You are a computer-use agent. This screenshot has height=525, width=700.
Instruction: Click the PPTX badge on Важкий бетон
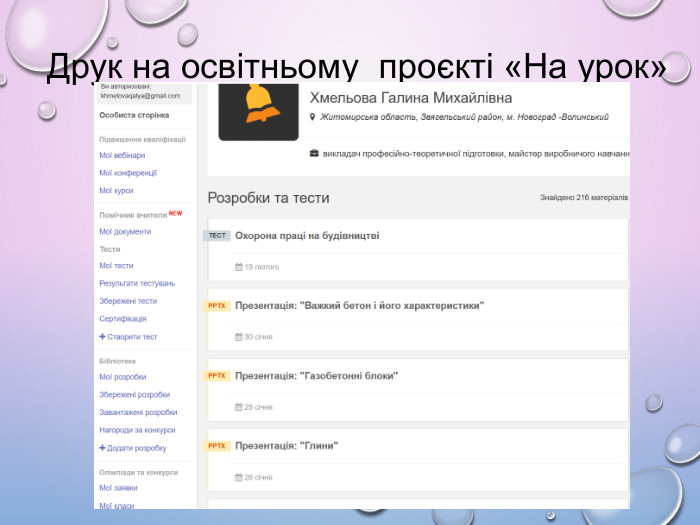coord(217,306)
